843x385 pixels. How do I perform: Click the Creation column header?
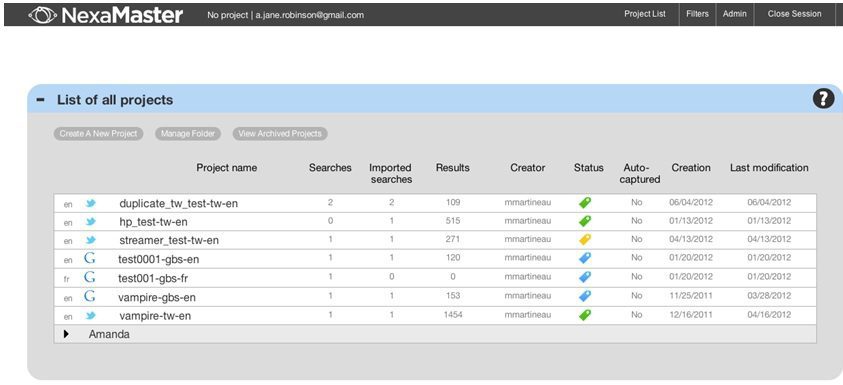coord(691,168)
